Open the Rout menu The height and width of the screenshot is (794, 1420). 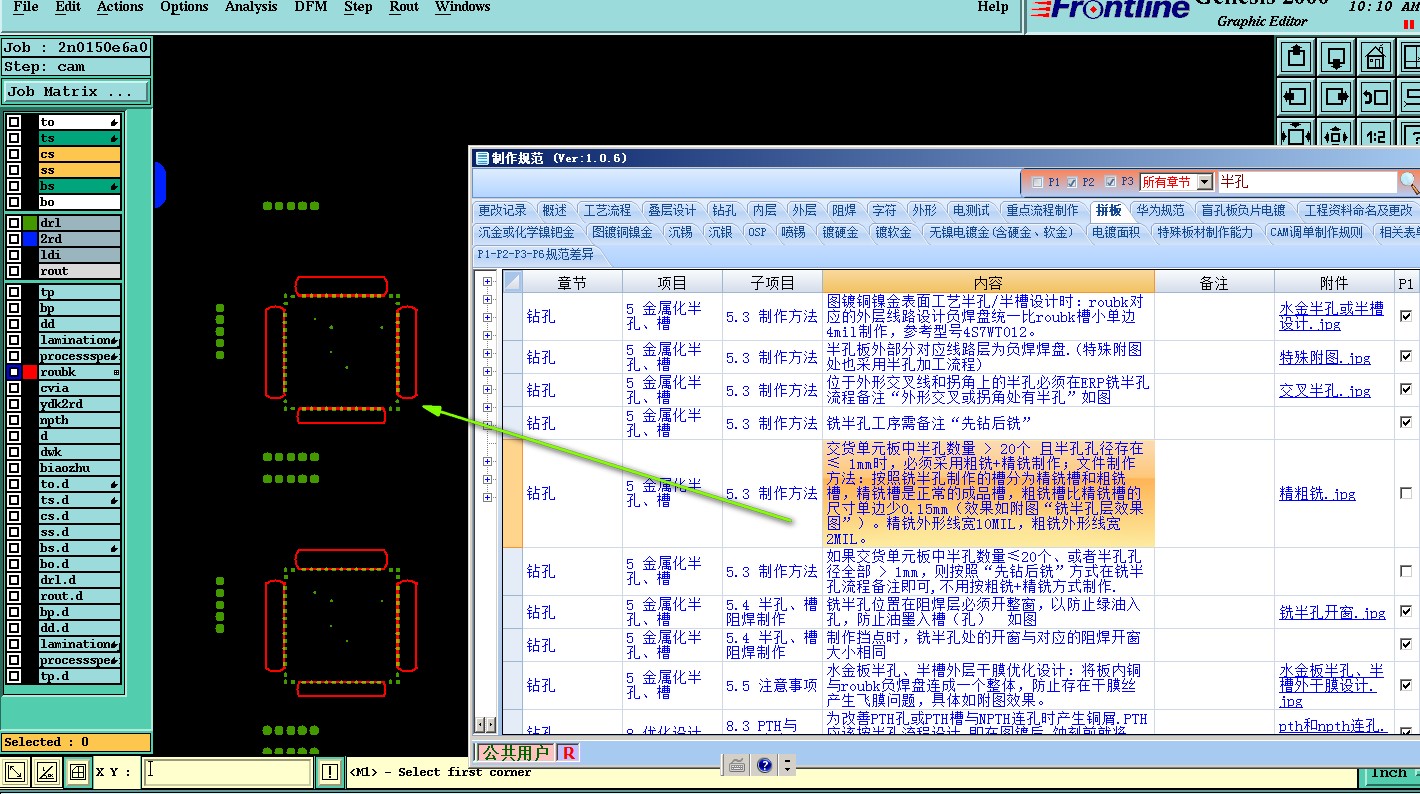click(x=404, y=7)
